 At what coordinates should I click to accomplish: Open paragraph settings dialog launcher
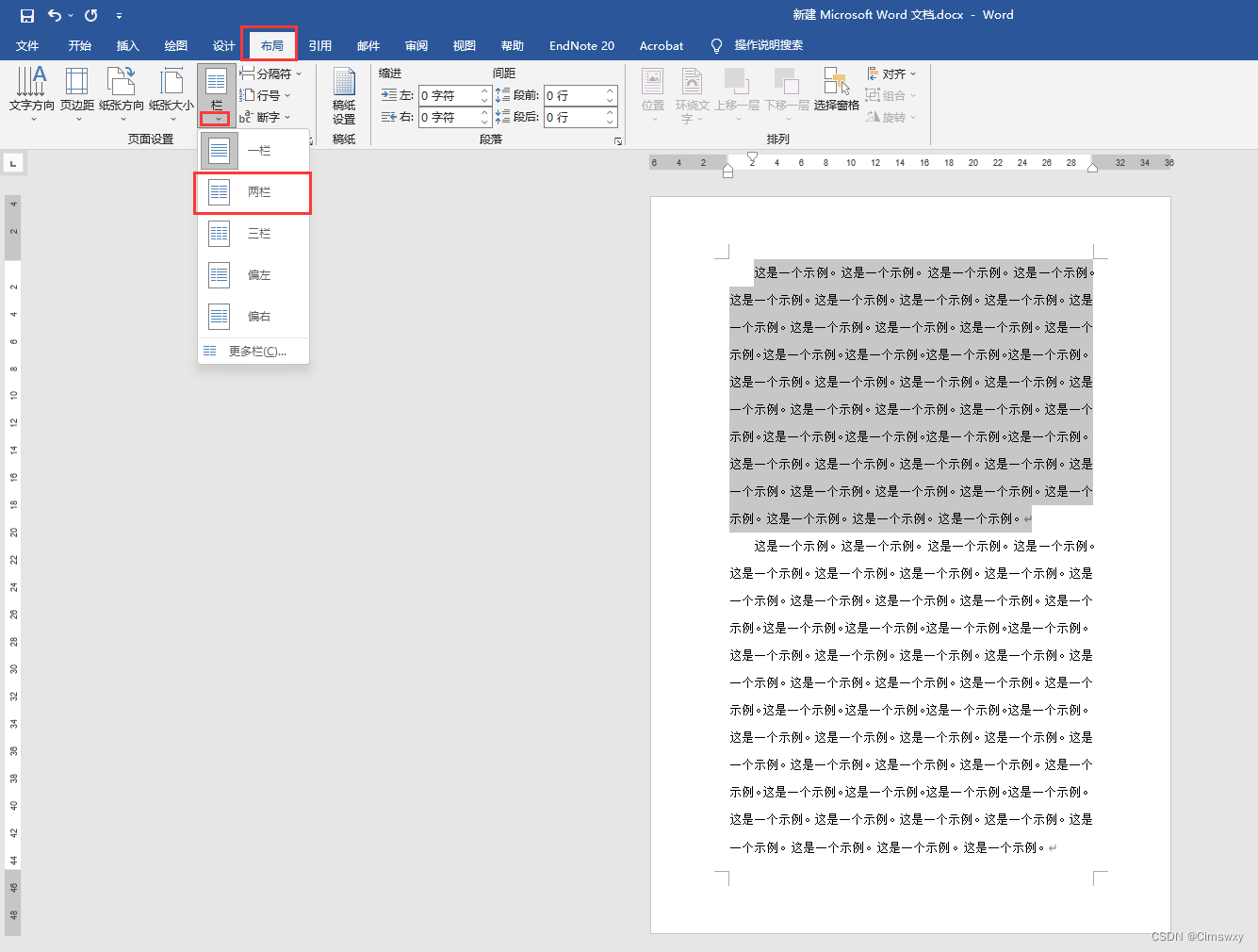pos(618,140)
